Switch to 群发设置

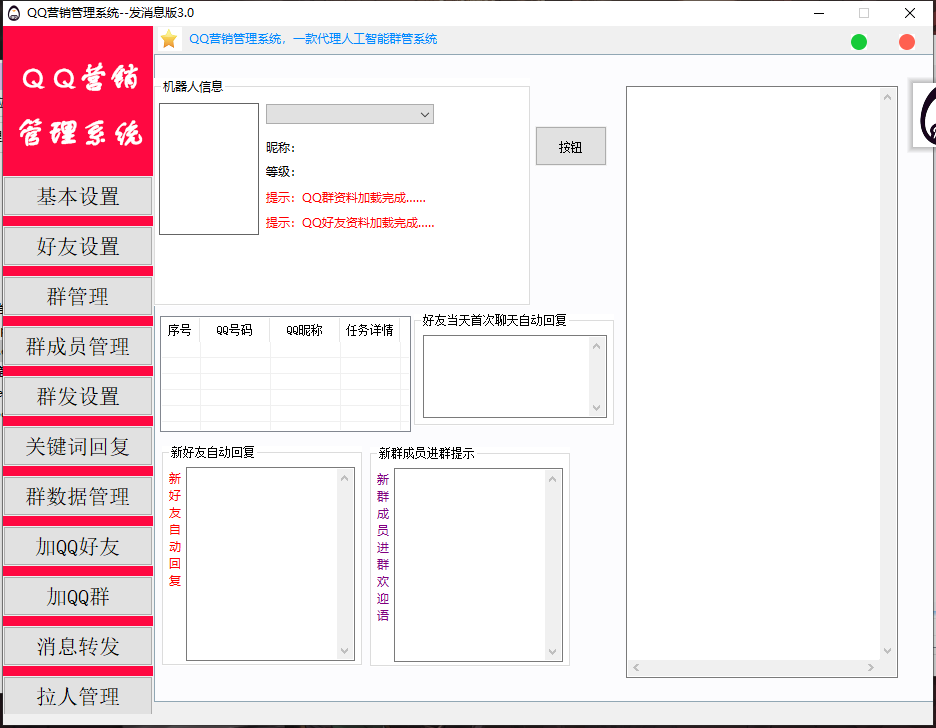[x=78, y=396]
